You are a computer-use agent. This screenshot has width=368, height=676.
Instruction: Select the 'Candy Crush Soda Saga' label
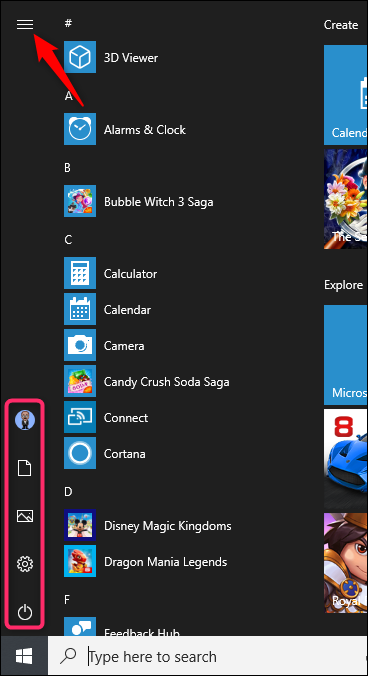(167, 382)
